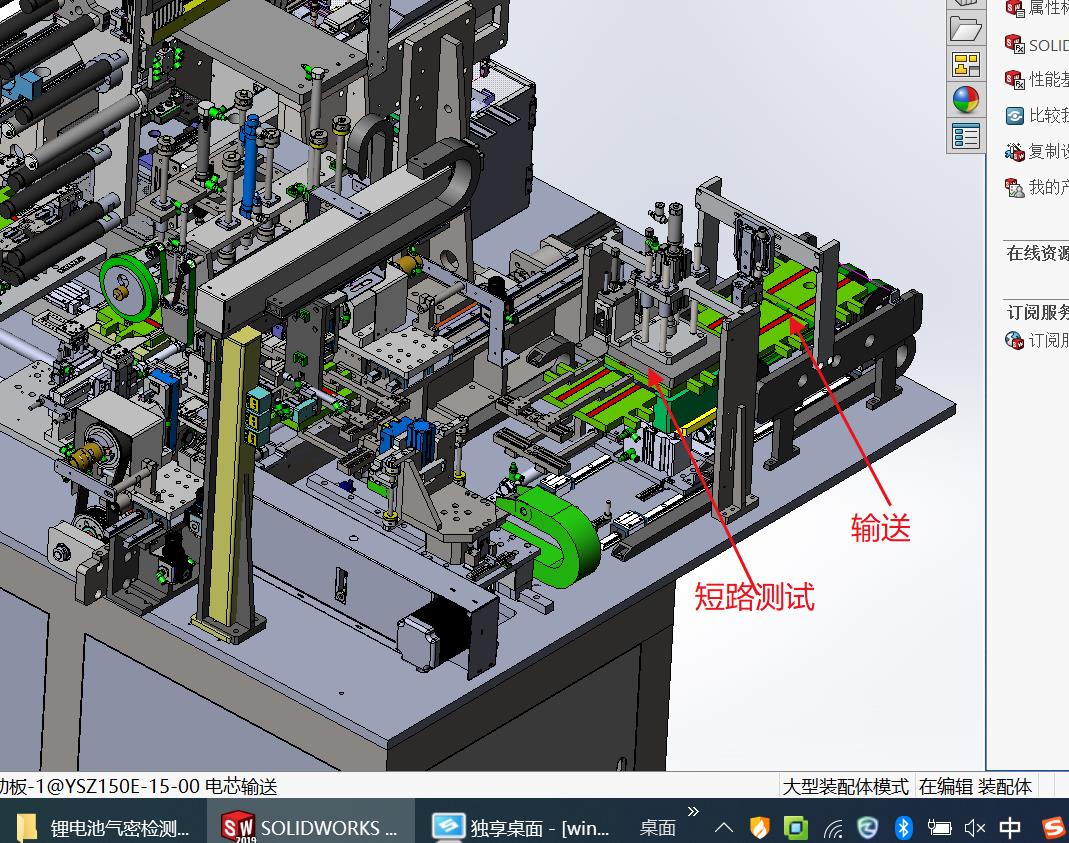Check the battery power tray icon
This screenshot has height=843, width=1069.
939,828
